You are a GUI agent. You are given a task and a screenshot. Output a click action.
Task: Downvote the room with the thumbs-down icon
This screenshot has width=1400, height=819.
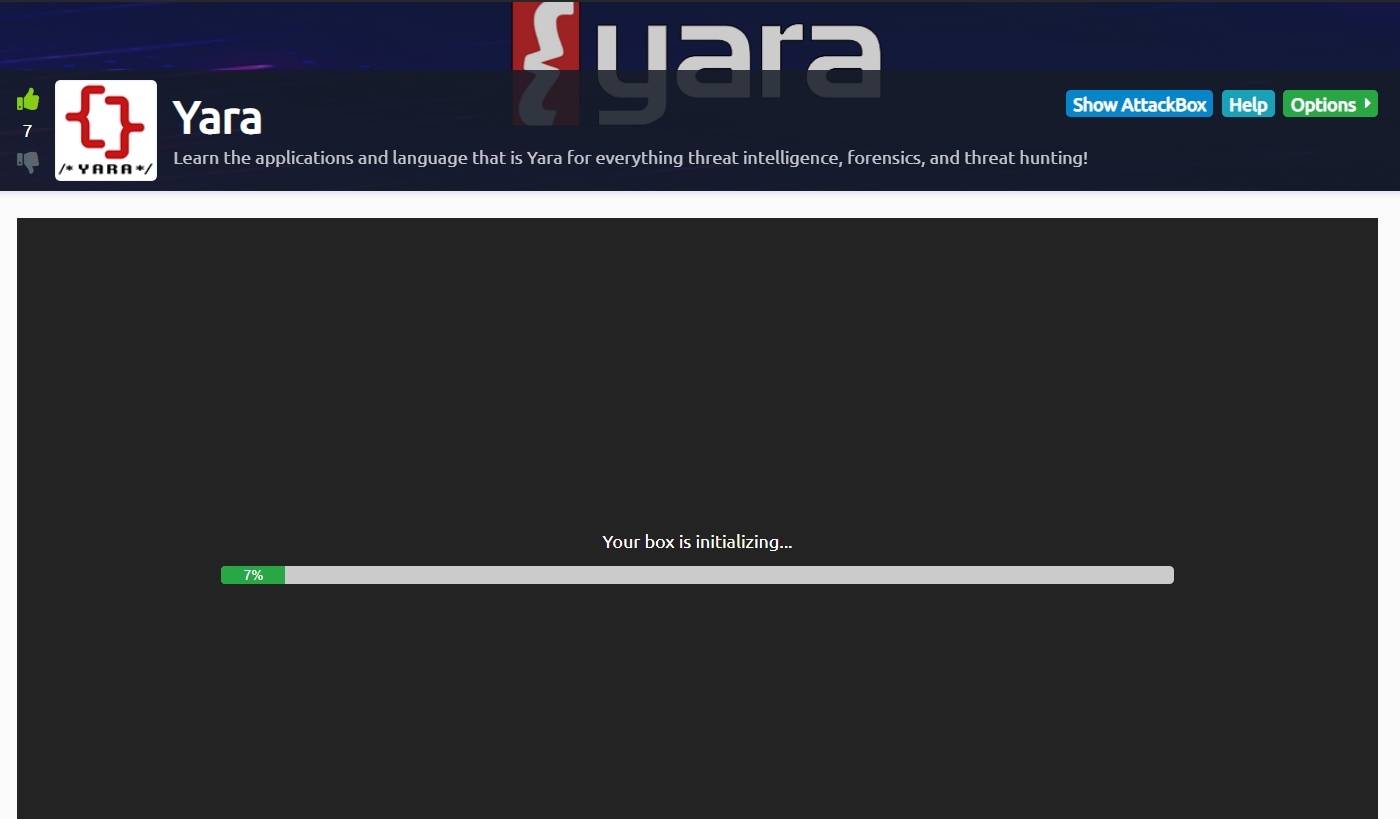[x=28, y=161]
